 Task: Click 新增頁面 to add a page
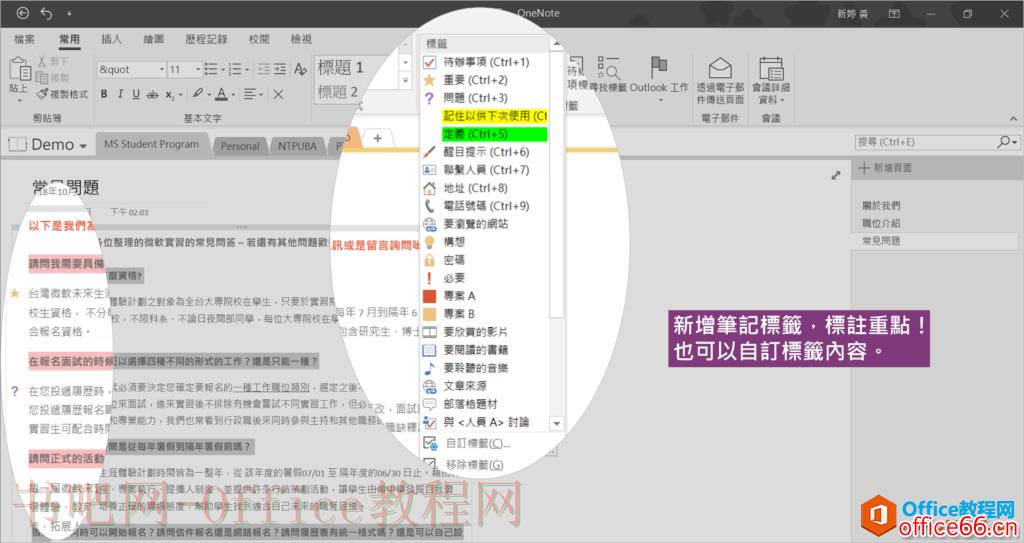pyautogui.click(x=886, y=168)
